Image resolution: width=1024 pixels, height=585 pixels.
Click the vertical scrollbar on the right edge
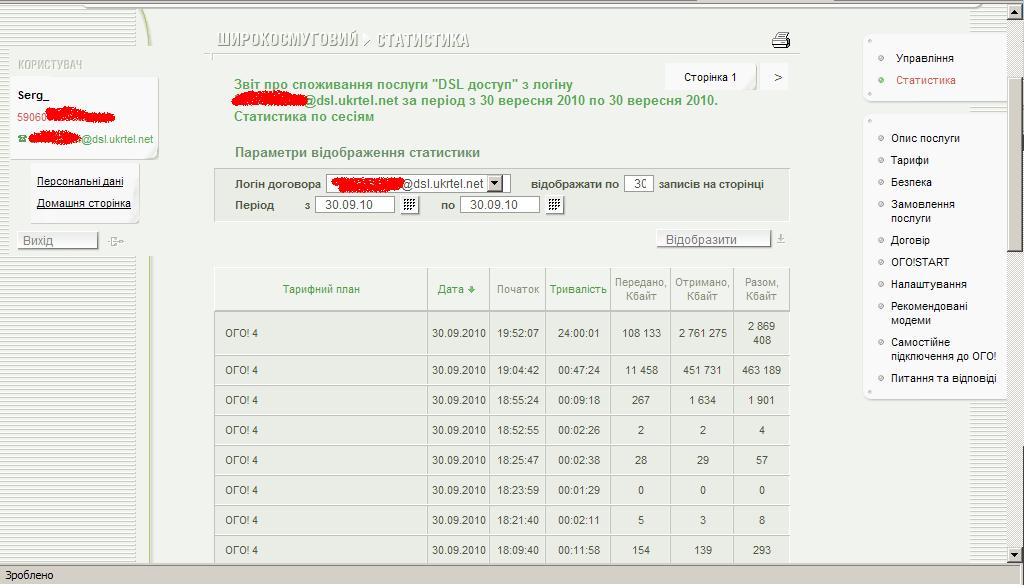point(1015,160)
